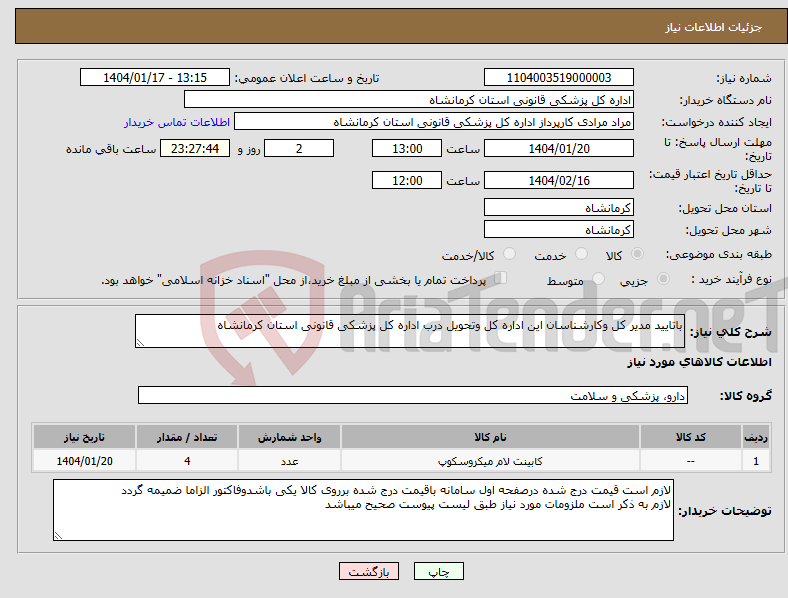The height and width of the screenshot is (598, 788).
Task: Click the request creator name field
Action: (x=434, y=122)
